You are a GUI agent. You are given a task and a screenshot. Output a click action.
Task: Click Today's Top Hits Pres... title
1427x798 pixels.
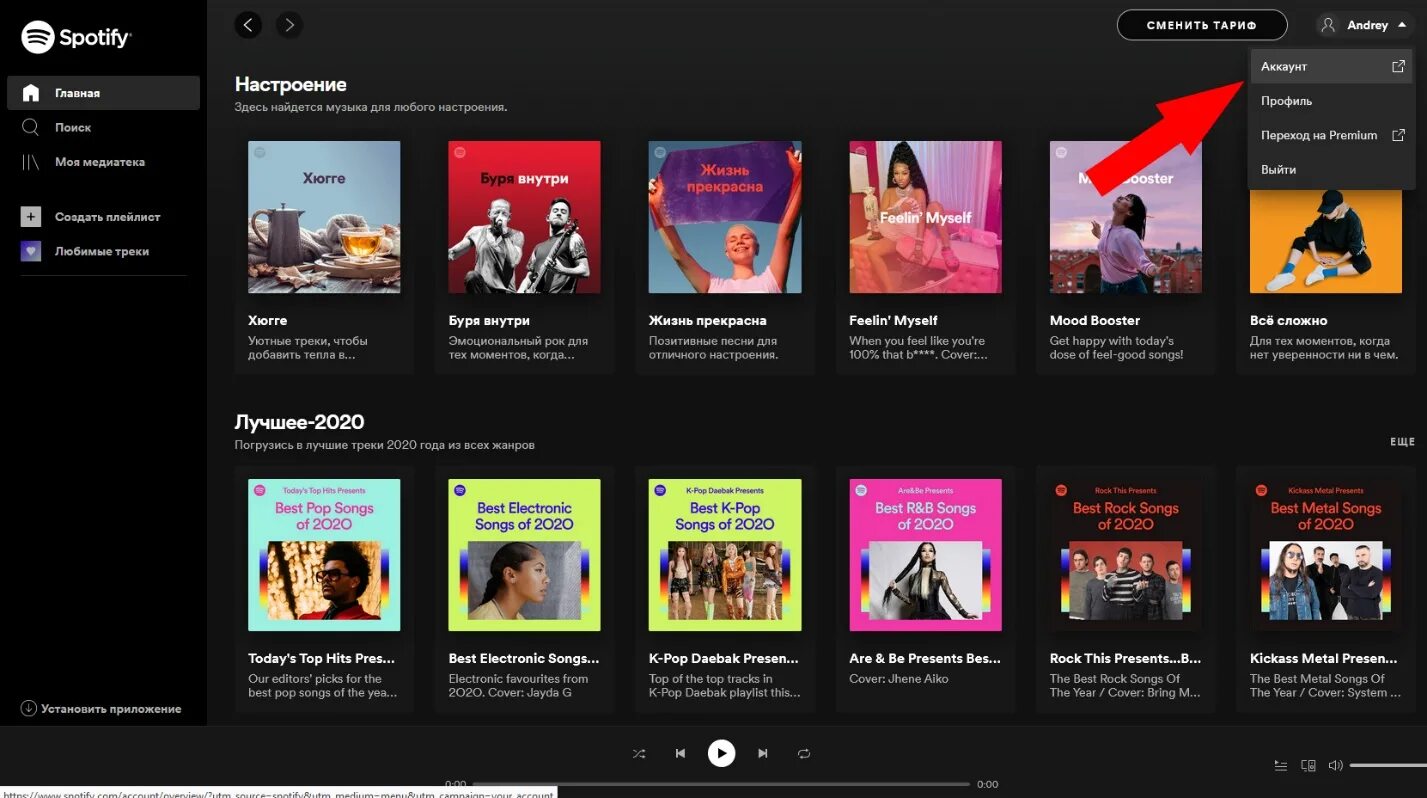click(x=322, y=659)
